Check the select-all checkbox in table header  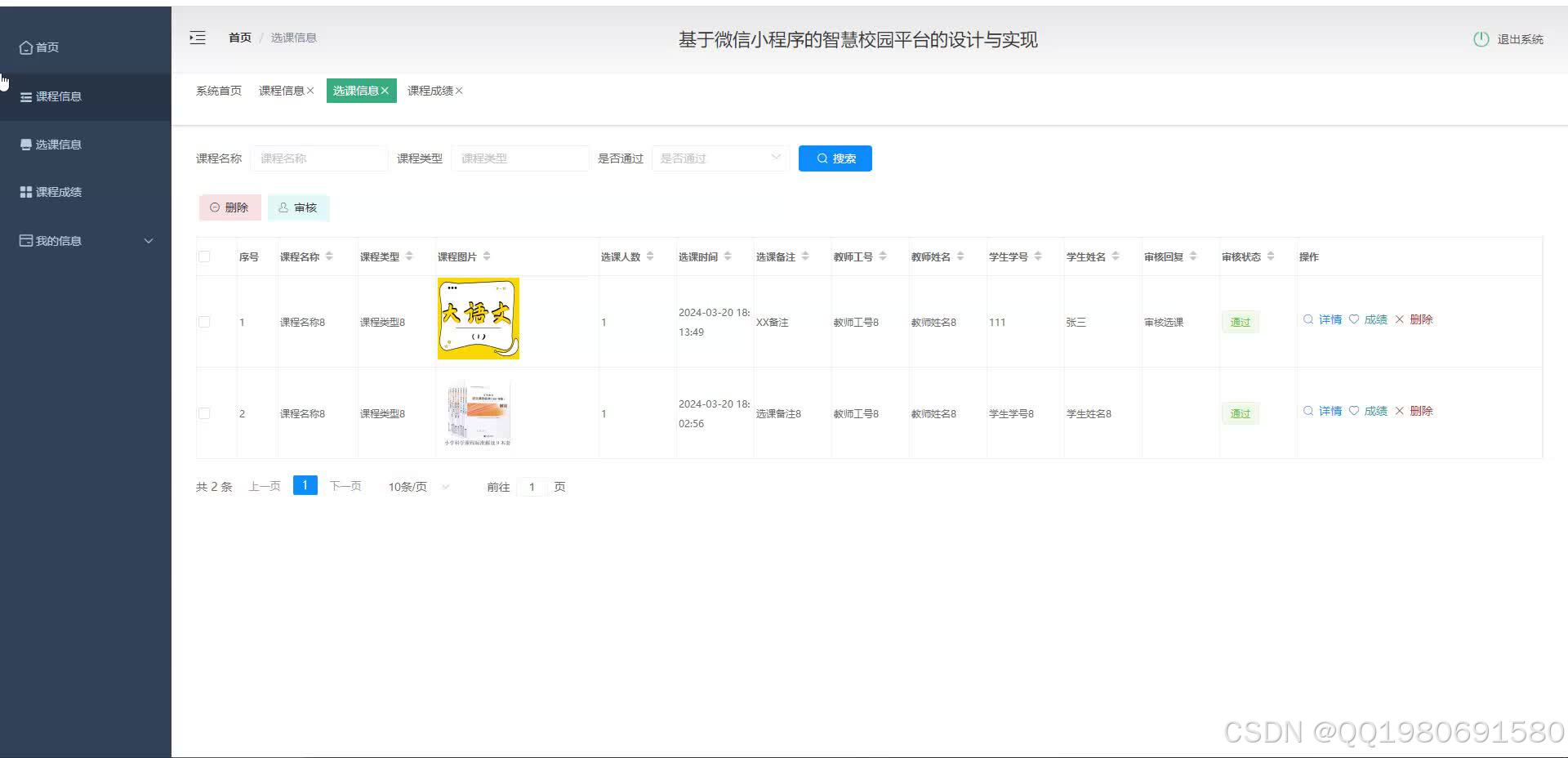pyautogui.click(x=204, y=256)
